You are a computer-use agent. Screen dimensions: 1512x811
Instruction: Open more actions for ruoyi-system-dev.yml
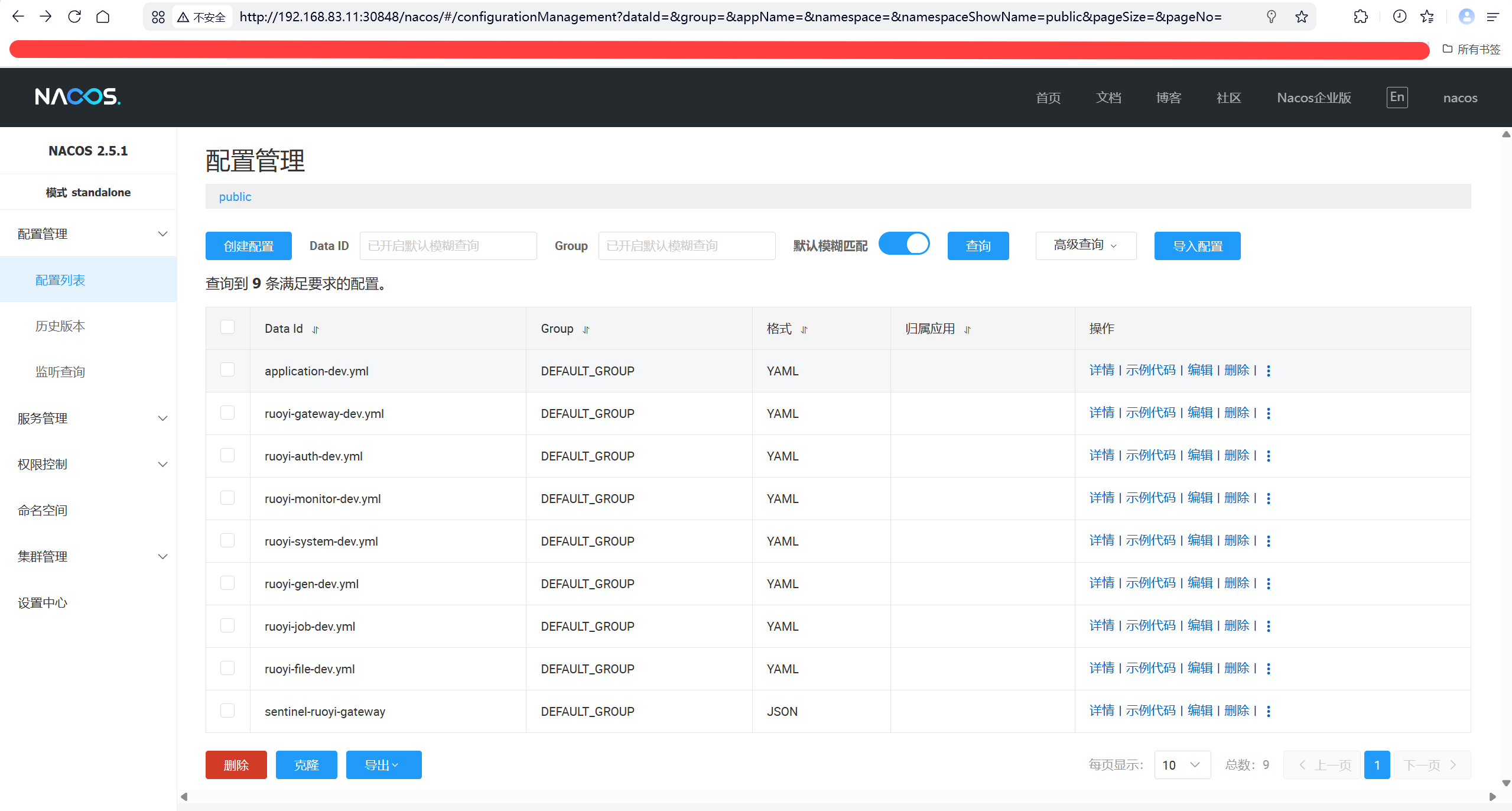1269,541
